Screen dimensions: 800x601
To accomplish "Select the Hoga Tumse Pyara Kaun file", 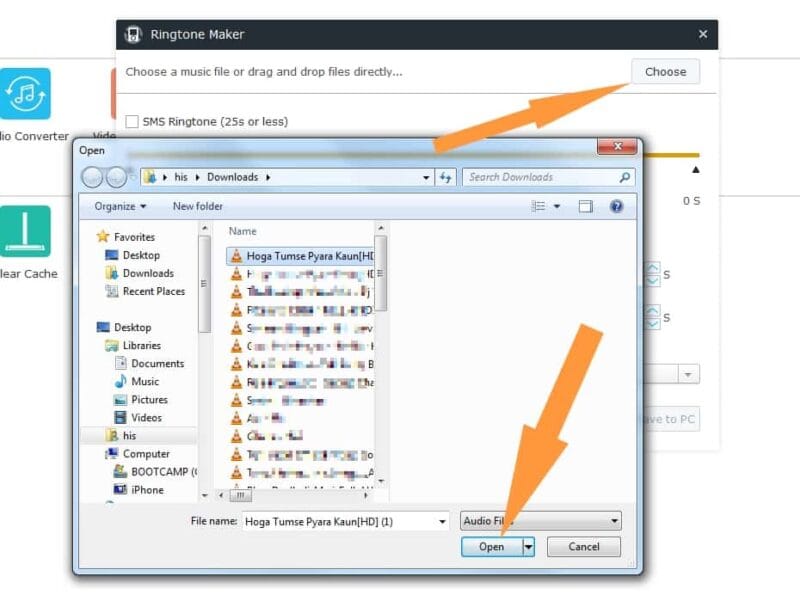I will 301,256.
